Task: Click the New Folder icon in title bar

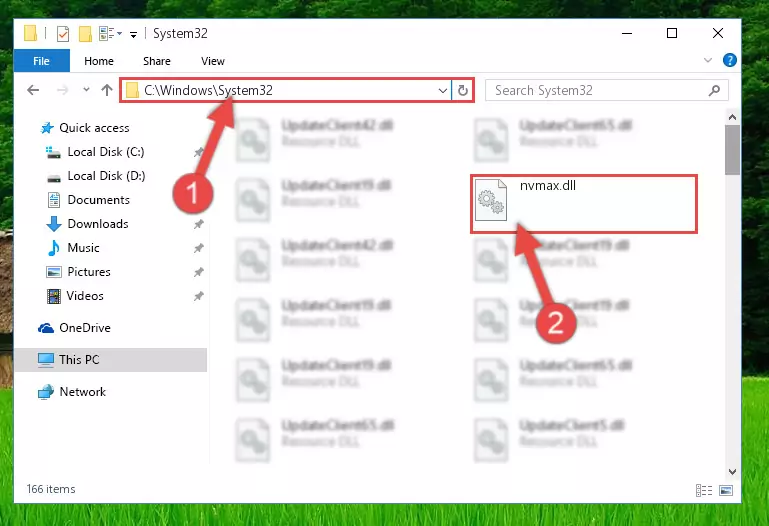Action: coord(85,33)
